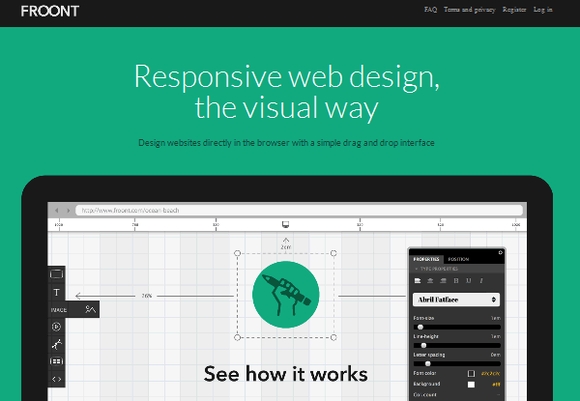The image size is (580, 401).
Task: Click the Font color hex value
Action: coord(490,374)
